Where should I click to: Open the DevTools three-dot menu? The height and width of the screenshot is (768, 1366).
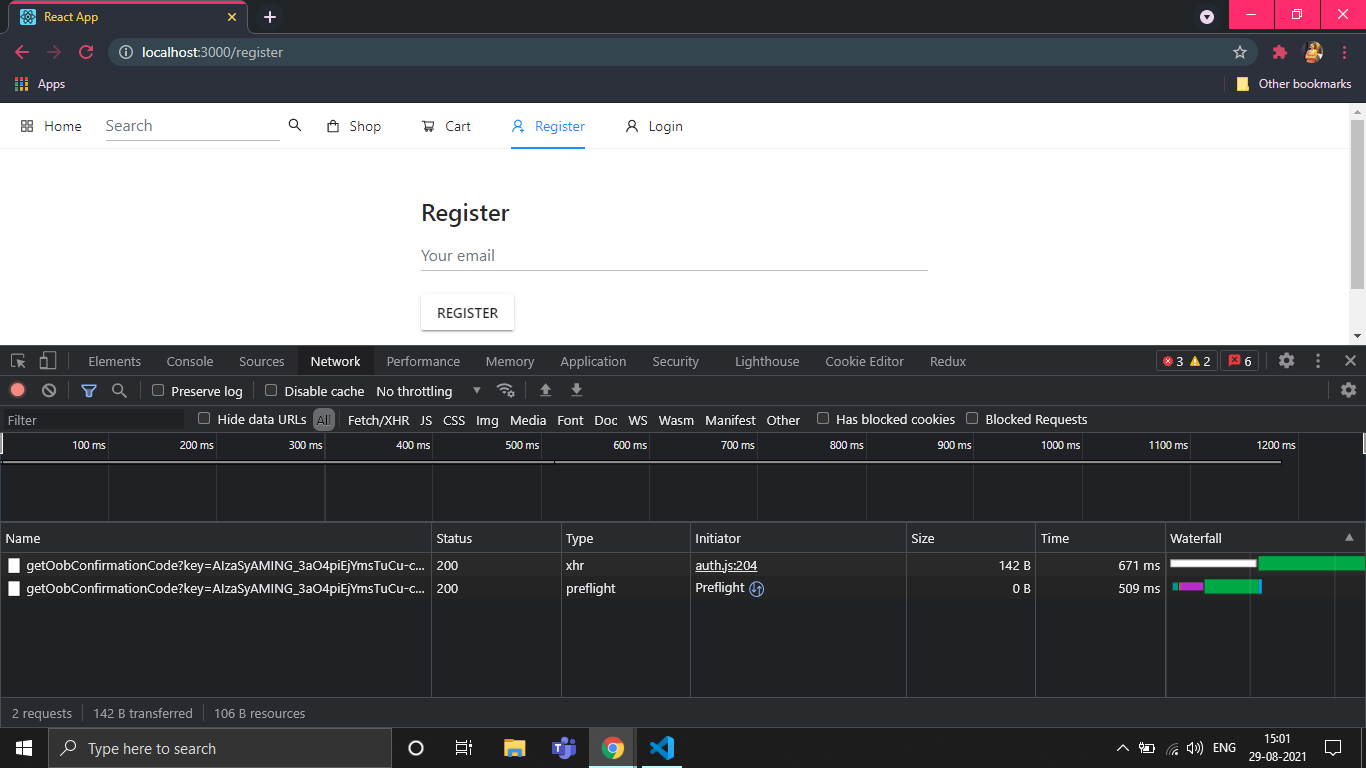[x=1317, y=361]
